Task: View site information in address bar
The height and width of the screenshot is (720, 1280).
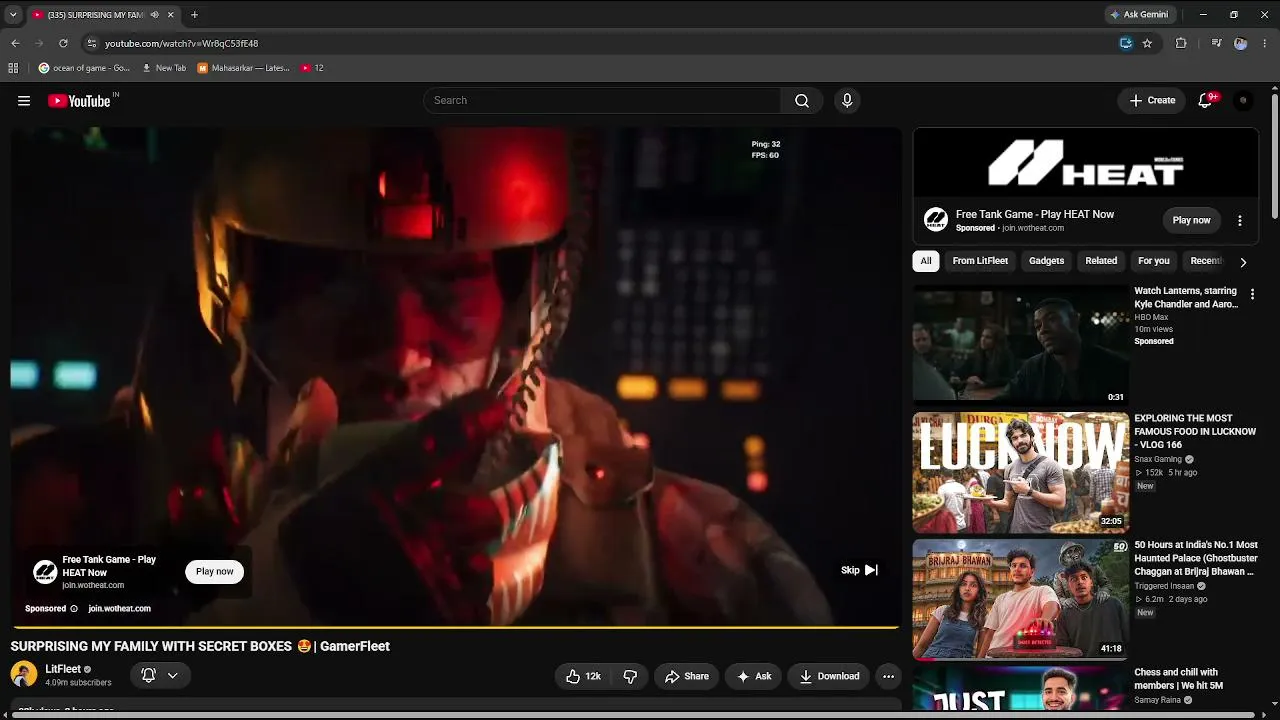Action: coord(91,43)
